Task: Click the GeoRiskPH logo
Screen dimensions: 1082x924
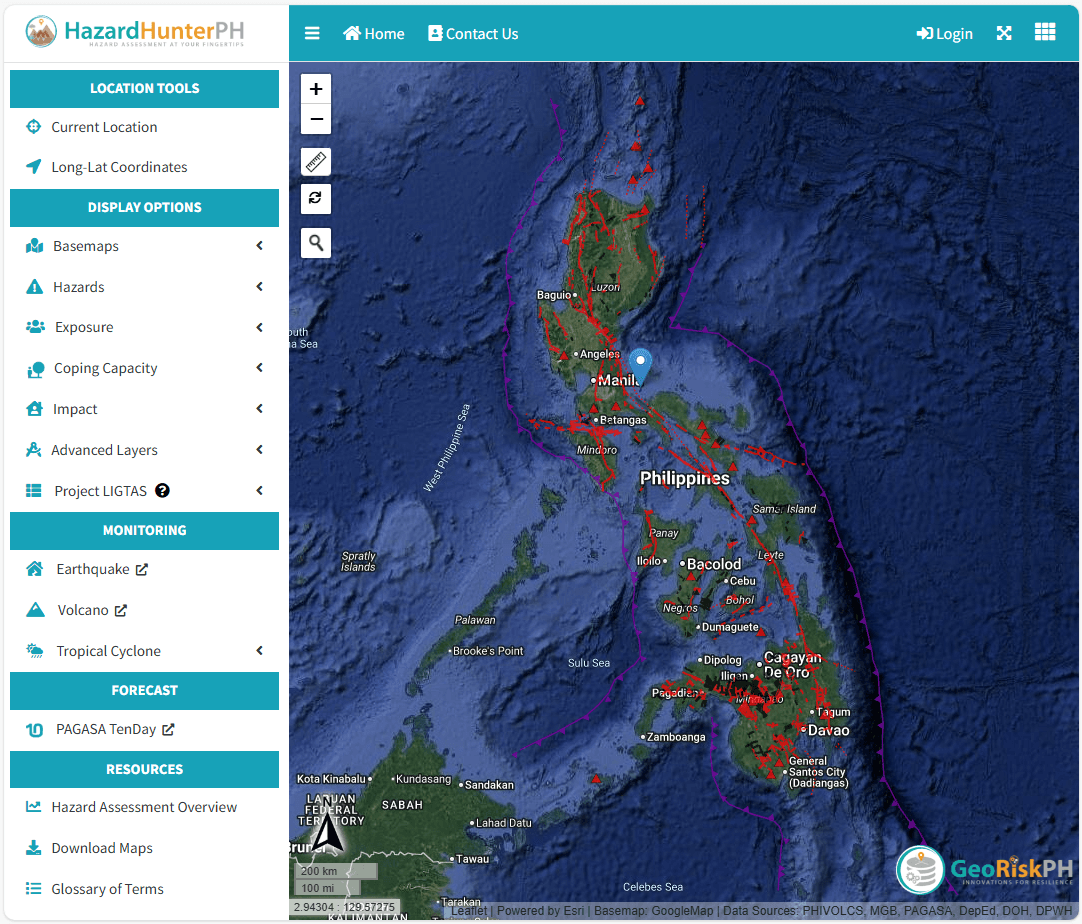Action: [985, 869]
